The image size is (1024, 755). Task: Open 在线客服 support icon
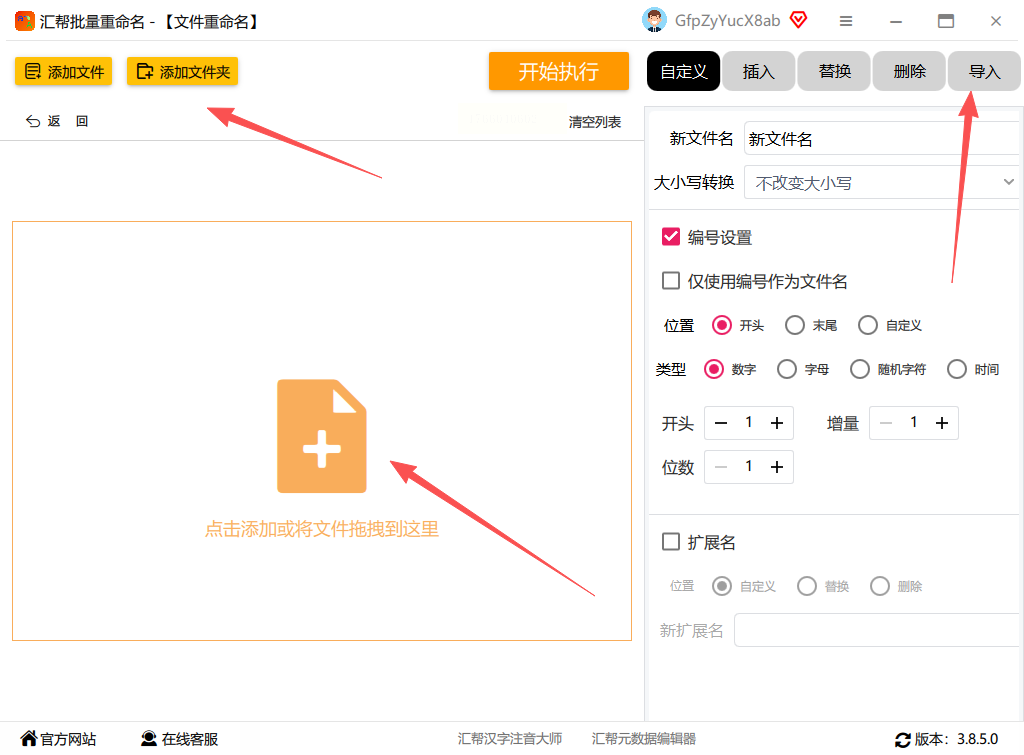pyautogui.click(x=149, y=739)
